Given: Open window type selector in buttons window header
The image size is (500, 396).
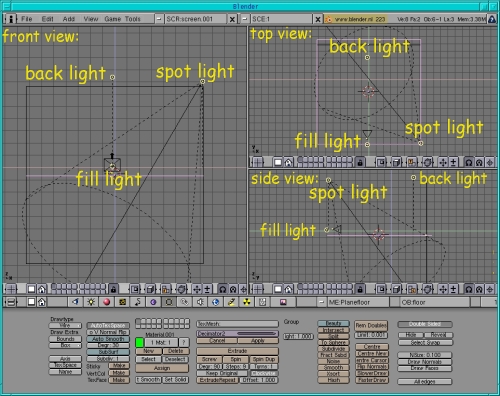Looking at the screenshot, I should coord(11,302).
